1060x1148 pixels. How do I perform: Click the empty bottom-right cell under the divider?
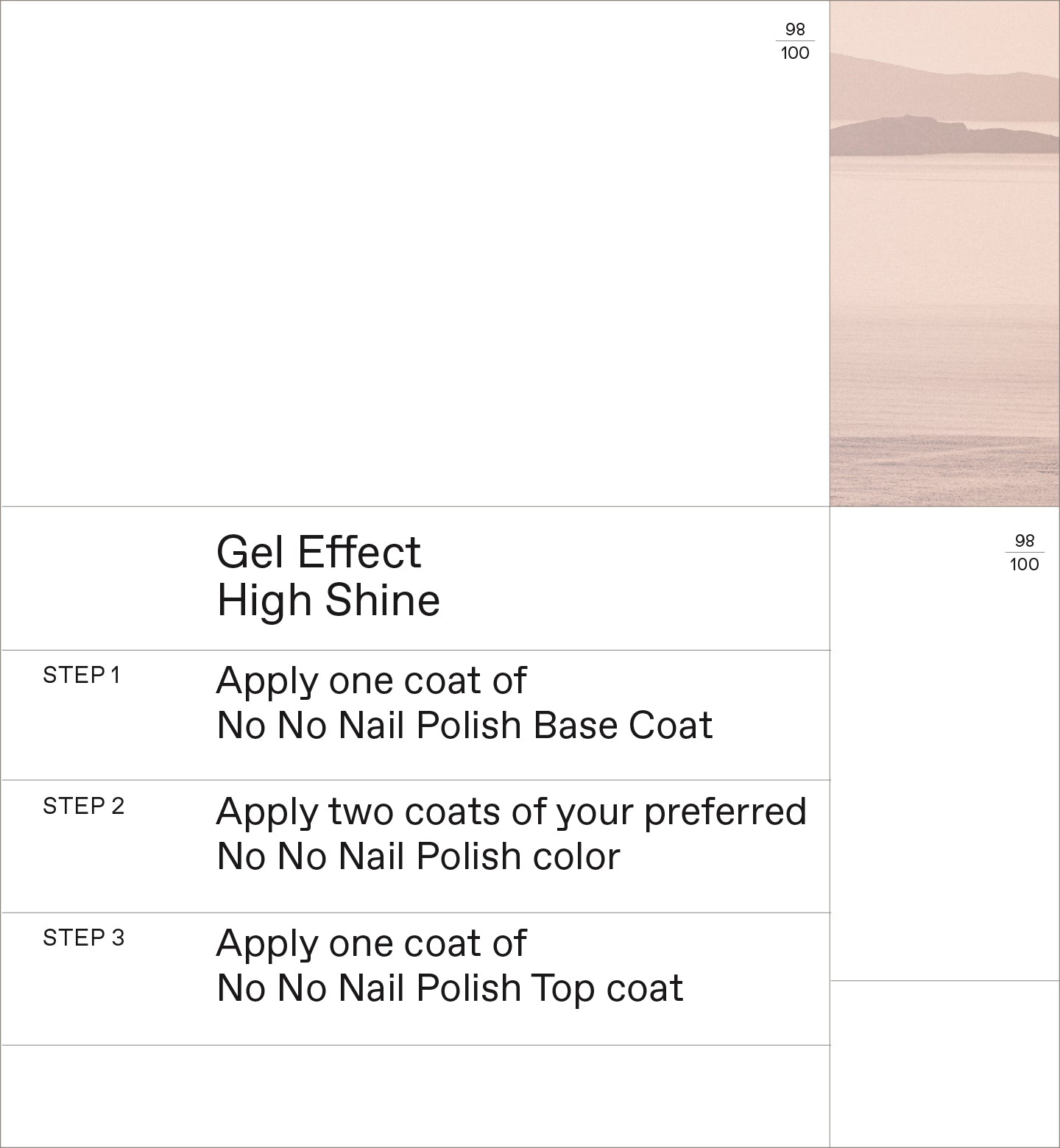(944, 1063)
